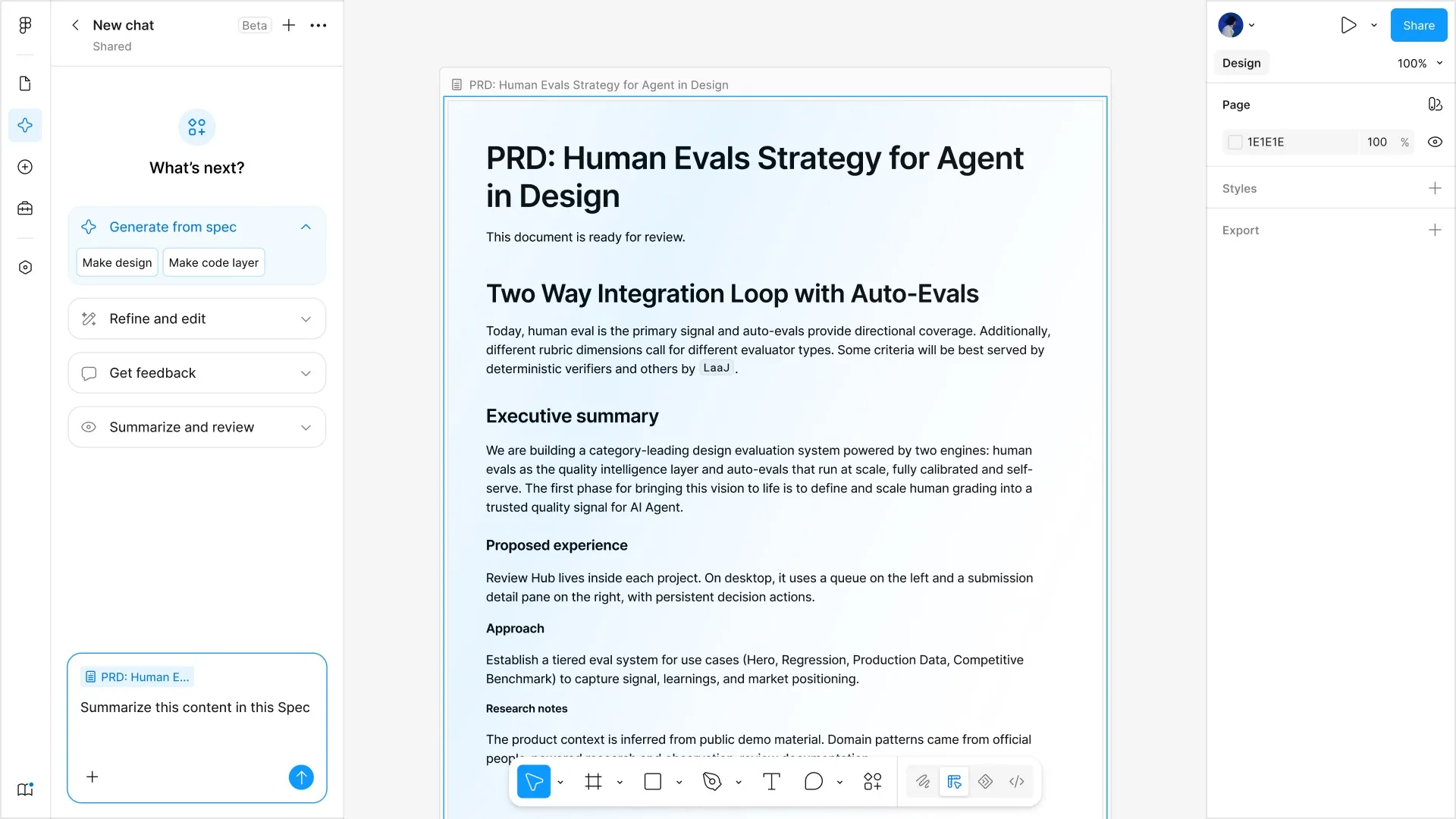Collapse the Generate from spec section
This screenshot has height=819, width=1456.
coord(306,227)
